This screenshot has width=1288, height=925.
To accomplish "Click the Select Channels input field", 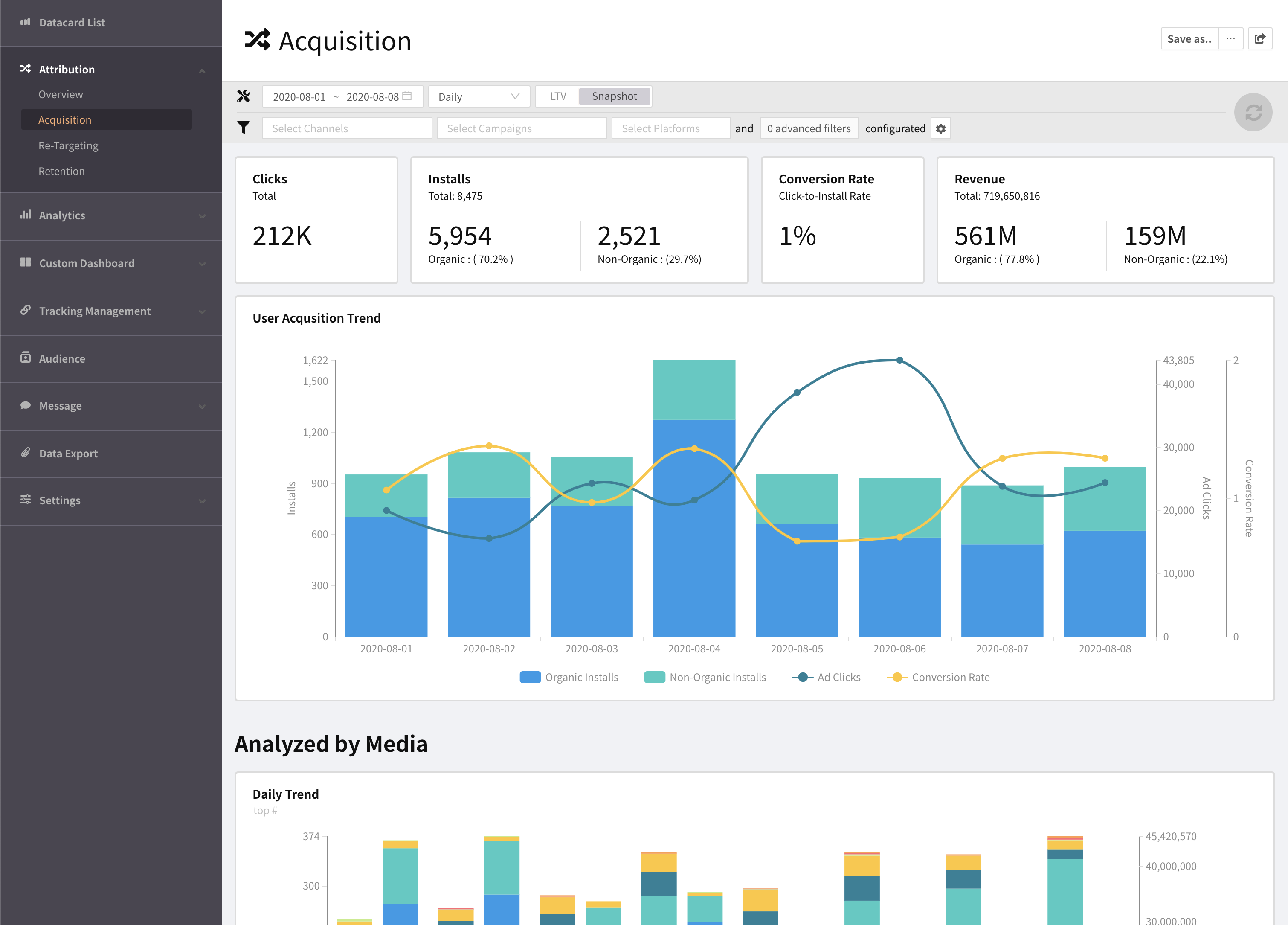I will coord(346,128).
